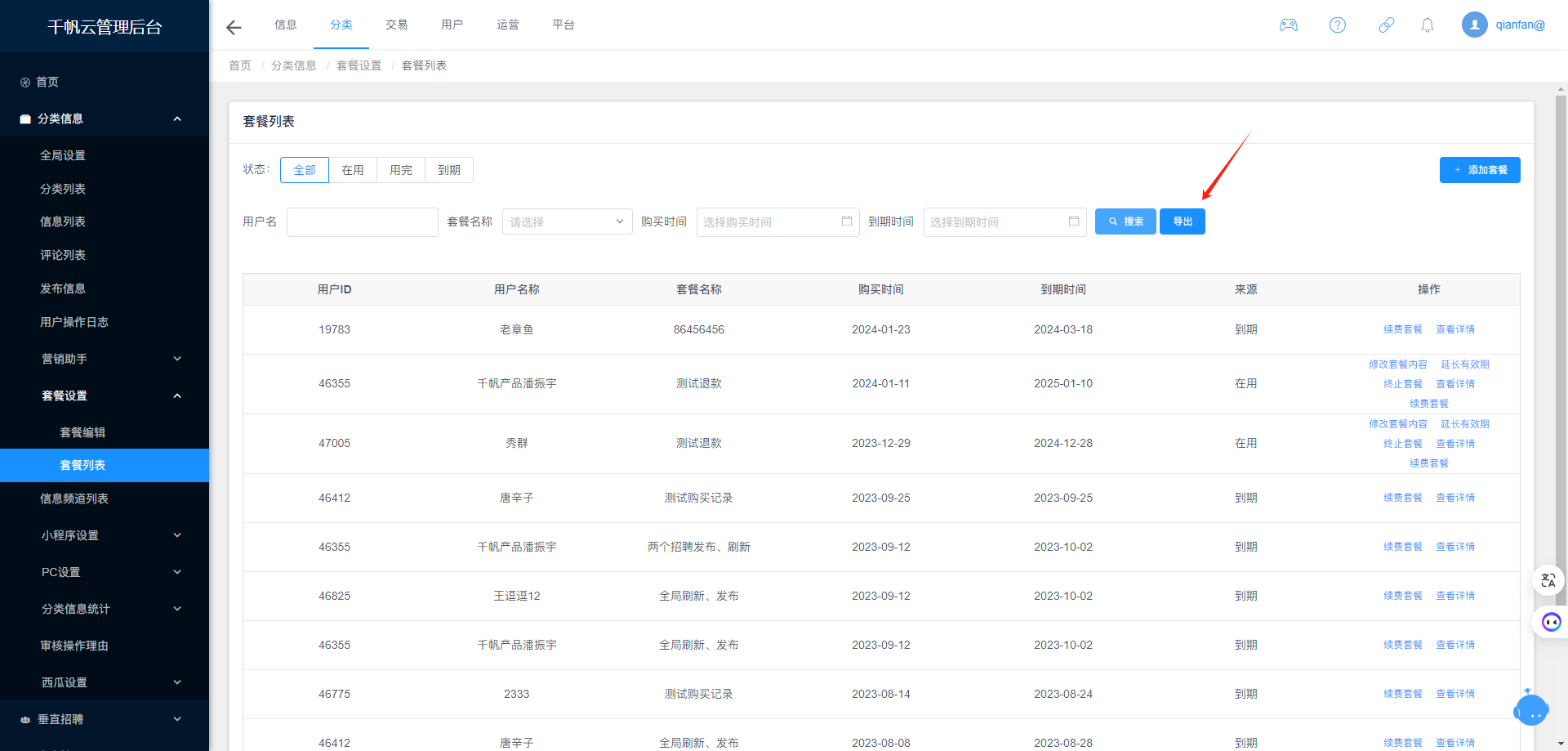1568x751 pixels.
Task: Select the 全部 status filter
Action: pyautogui.click(x=305, y=170)
